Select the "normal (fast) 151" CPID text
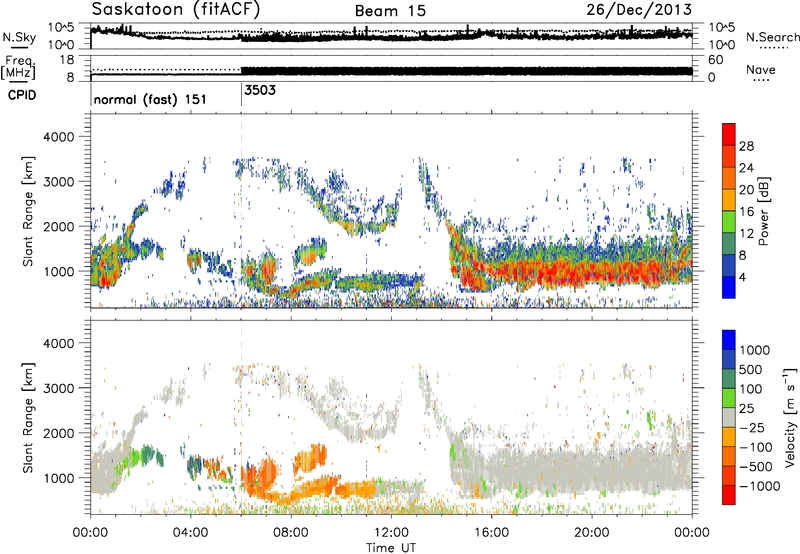Image resolution: width=800 pixels, height=554 pixels. [x=150, y=99]
